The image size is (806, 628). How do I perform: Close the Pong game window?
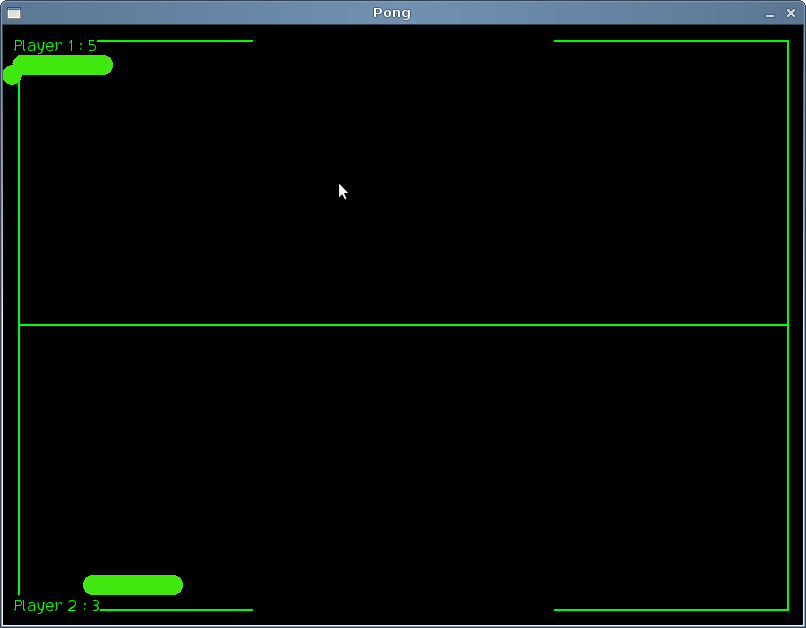tap(791, 13)
